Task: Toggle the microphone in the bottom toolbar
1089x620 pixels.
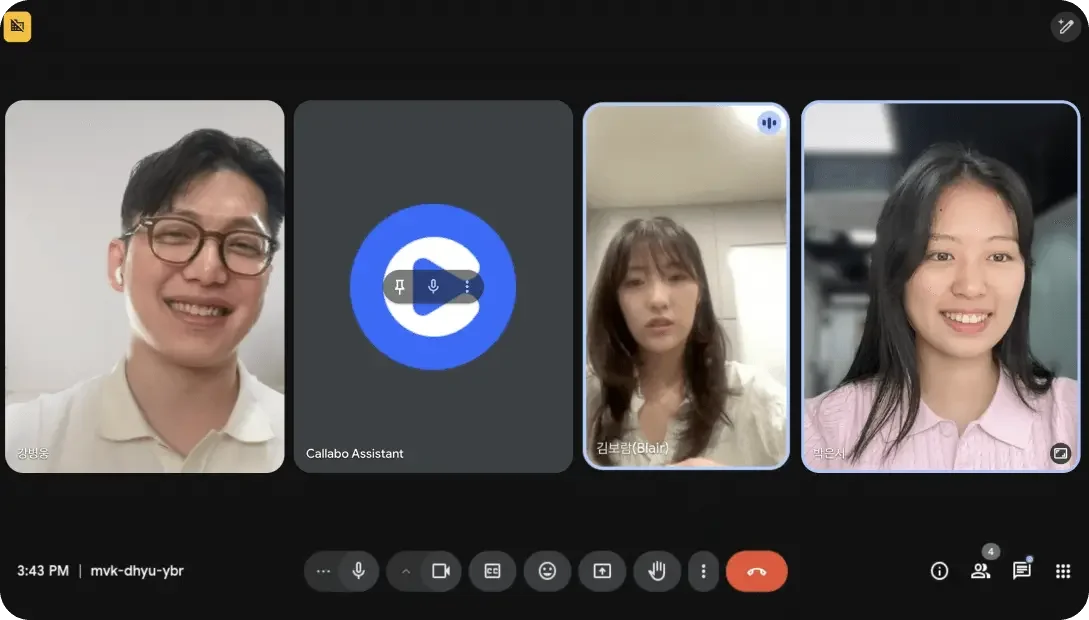Action: point(358,571)
